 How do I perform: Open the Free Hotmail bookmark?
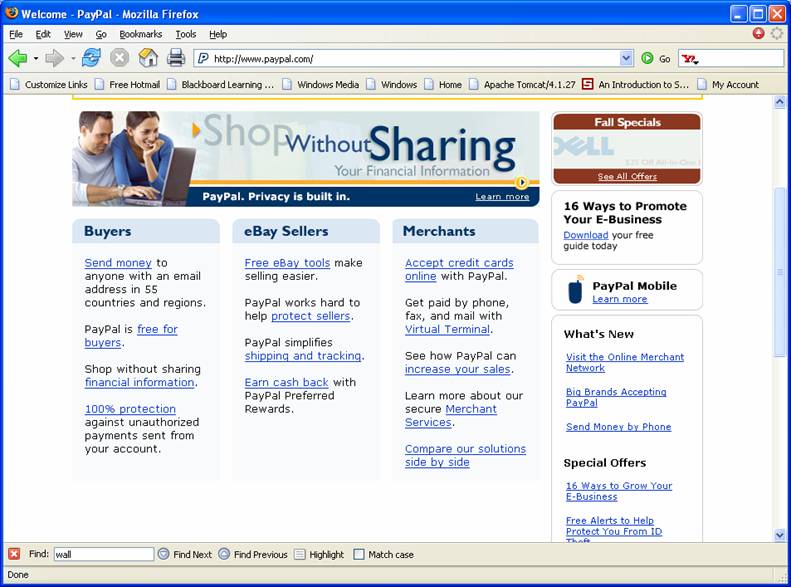pyautogui.click(x=128, y=85)
